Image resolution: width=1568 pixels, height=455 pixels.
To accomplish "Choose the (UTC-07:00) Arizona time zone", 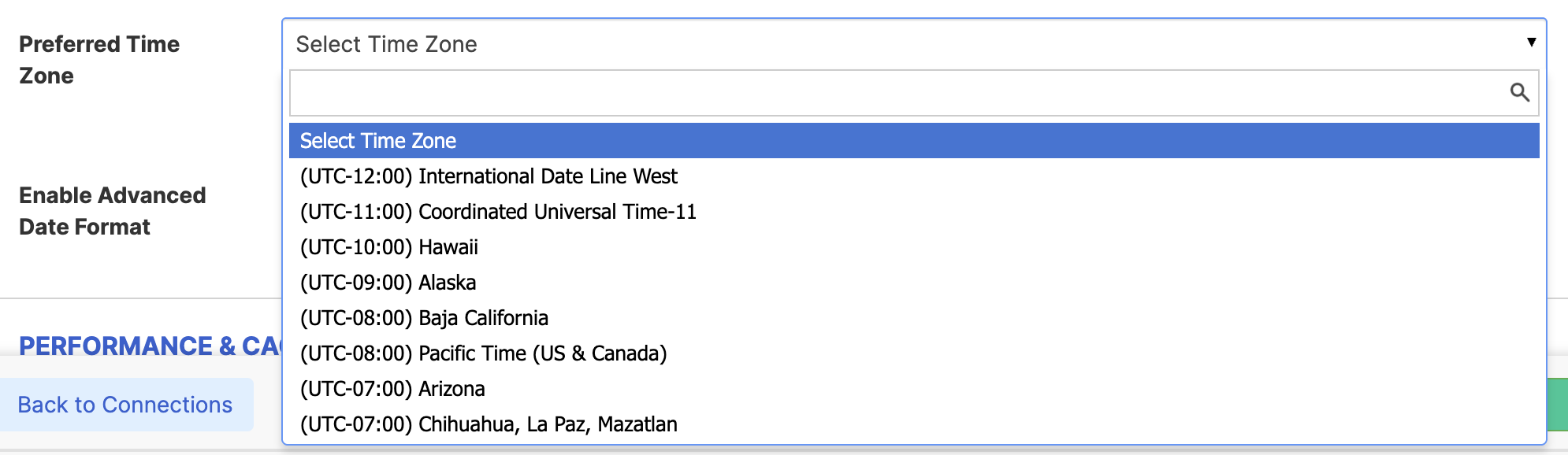I will point(391,389).
